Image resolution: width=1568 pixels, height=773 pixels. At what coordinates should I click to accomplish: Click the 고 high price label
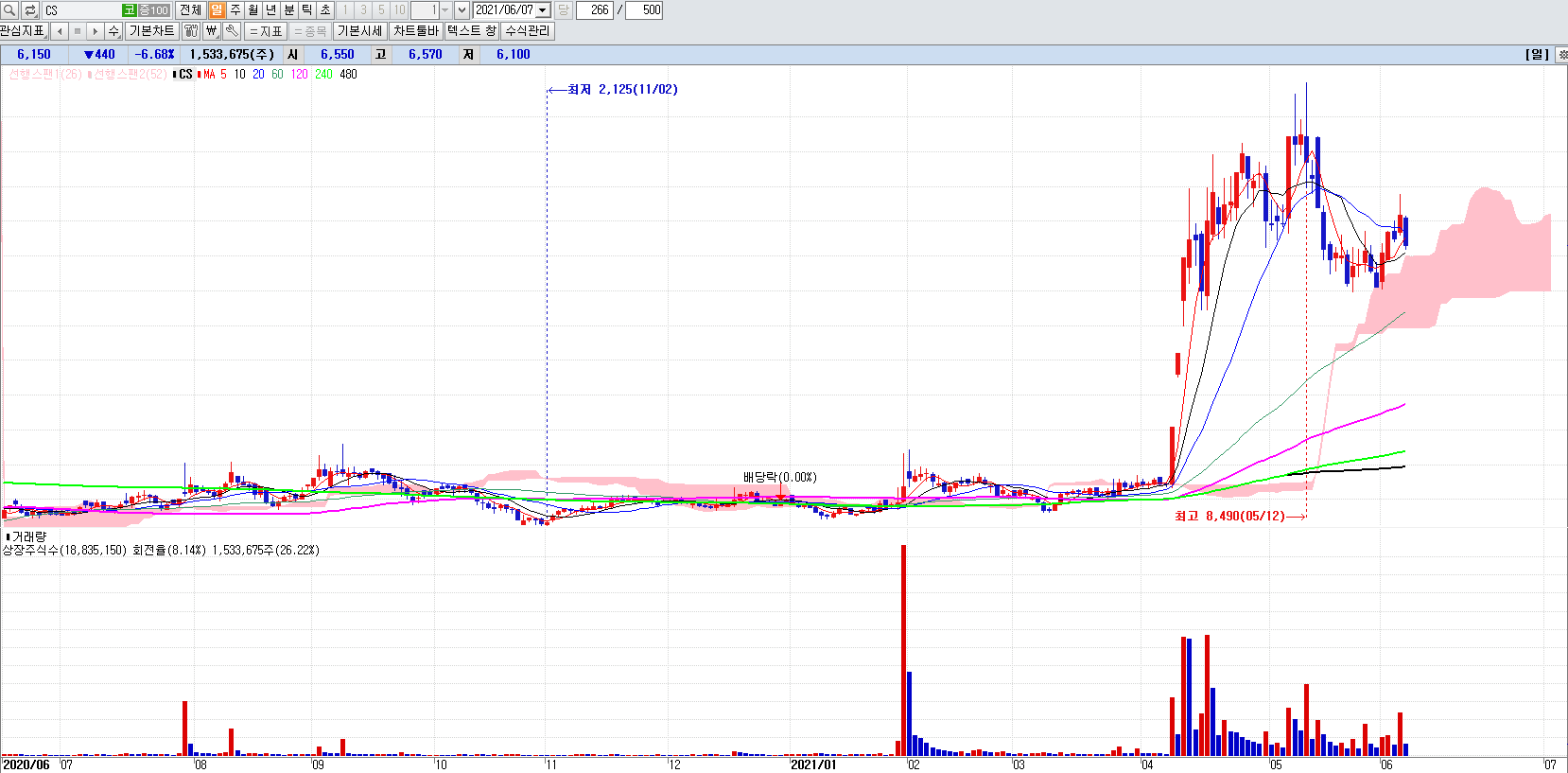pyautogui.click(x=380, y=55)
